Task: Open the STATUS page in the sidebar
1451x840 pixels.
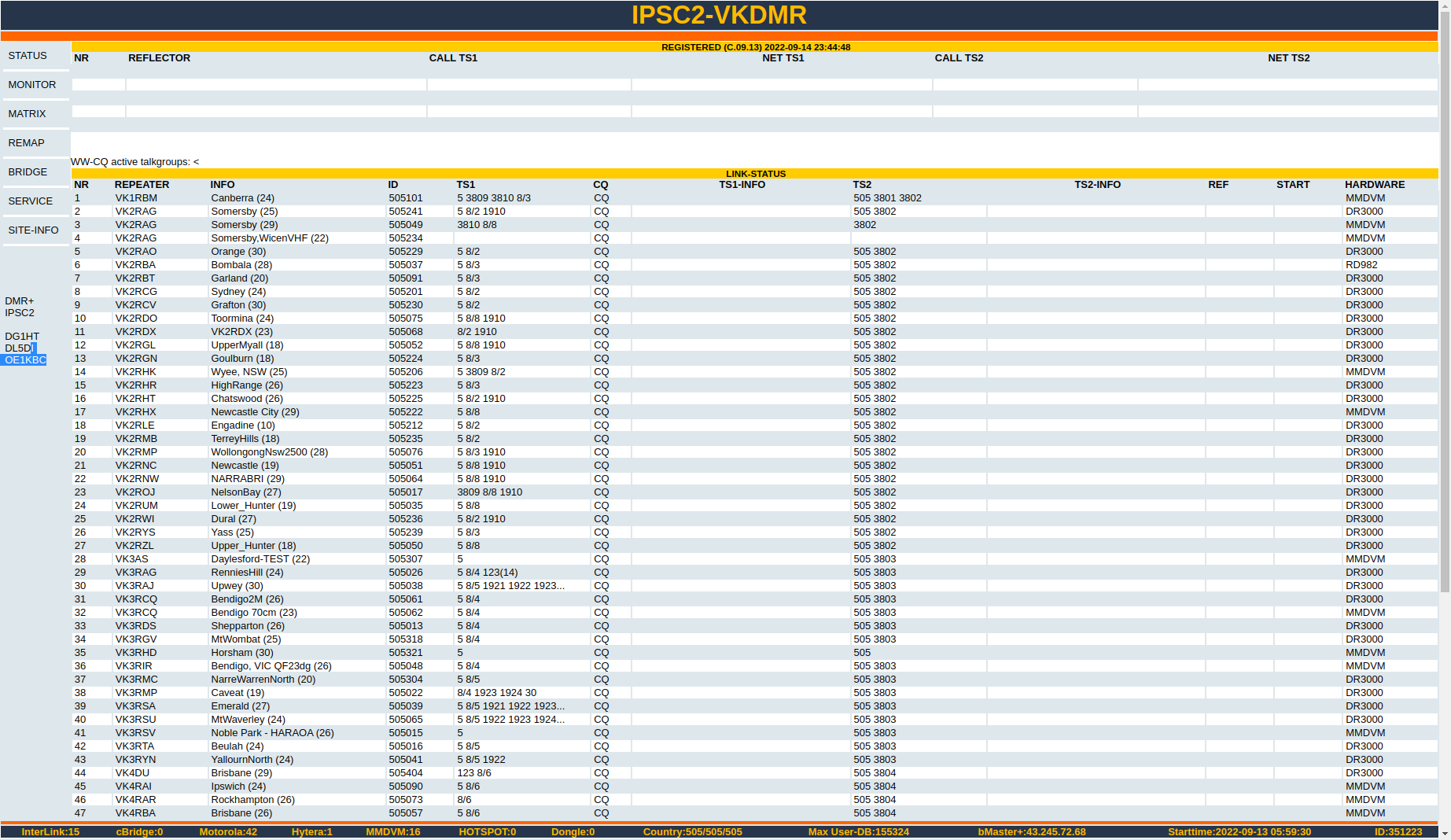Action: [26, 55]
